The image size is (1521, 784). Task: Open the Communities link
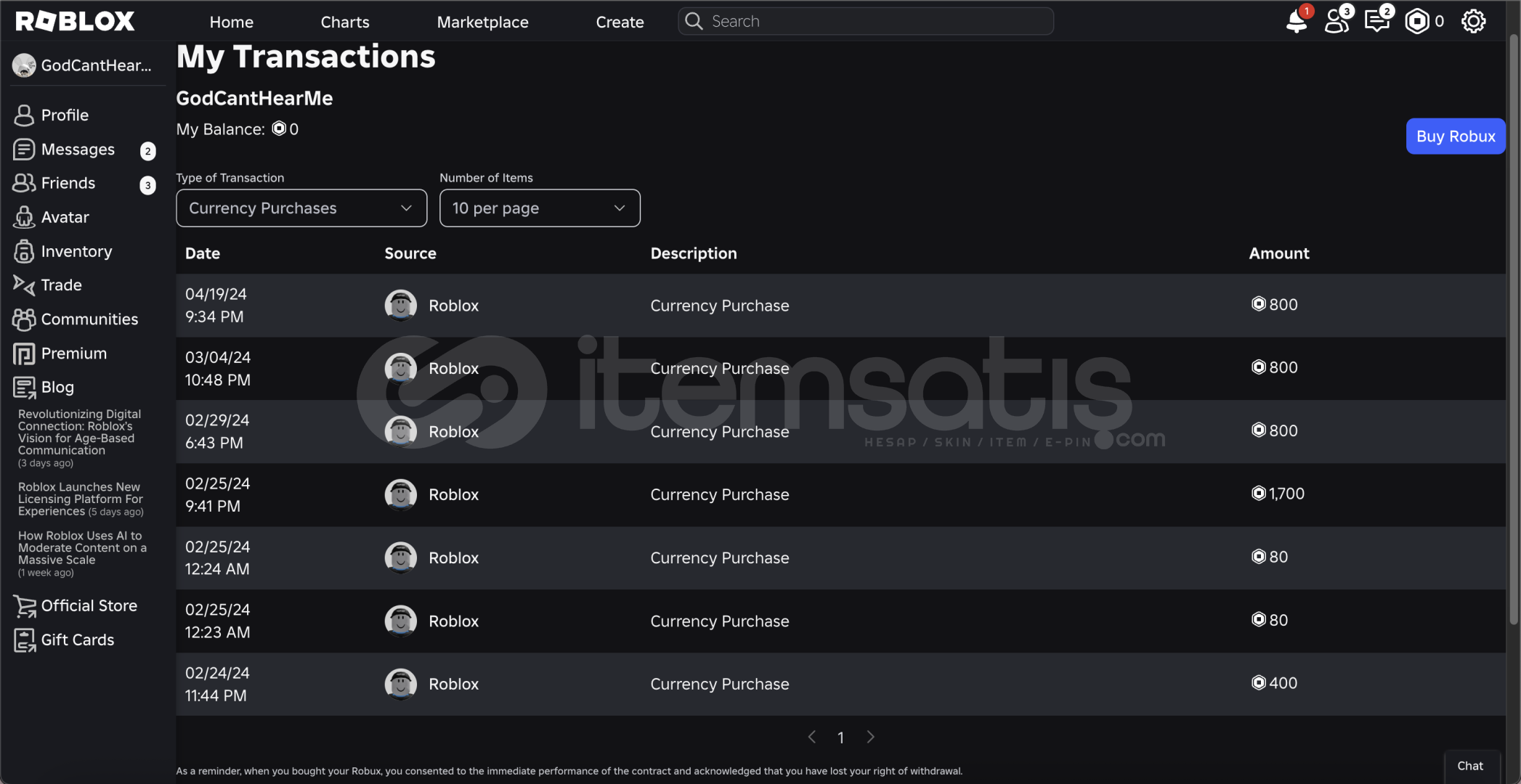[x=89, y=319]
